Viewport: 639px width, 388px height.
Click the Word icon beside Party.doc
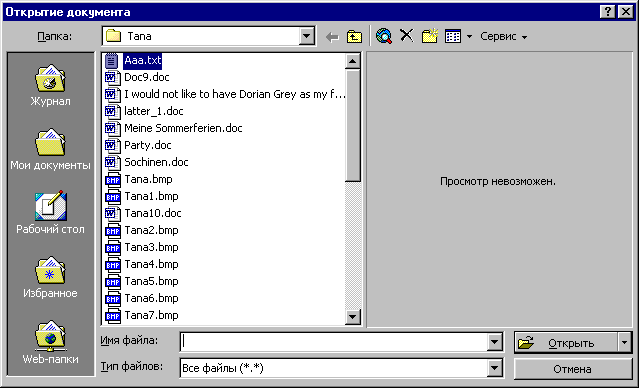(x=112, y=146)
